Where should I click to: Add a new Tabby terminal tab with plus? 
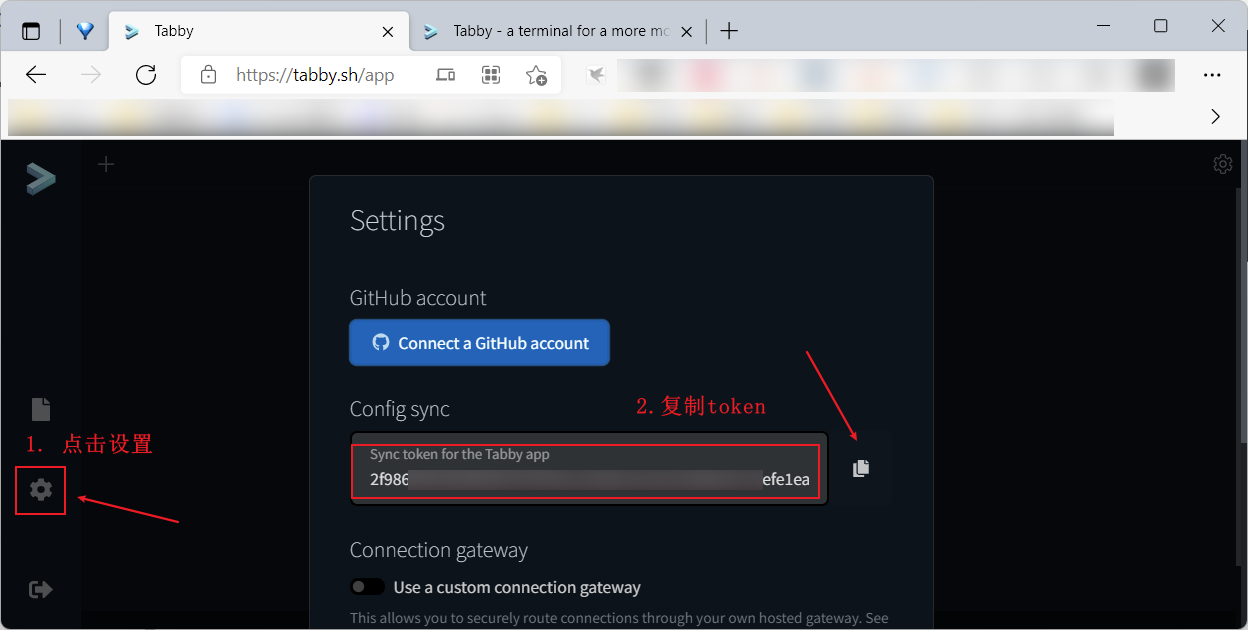coord(106,164)
